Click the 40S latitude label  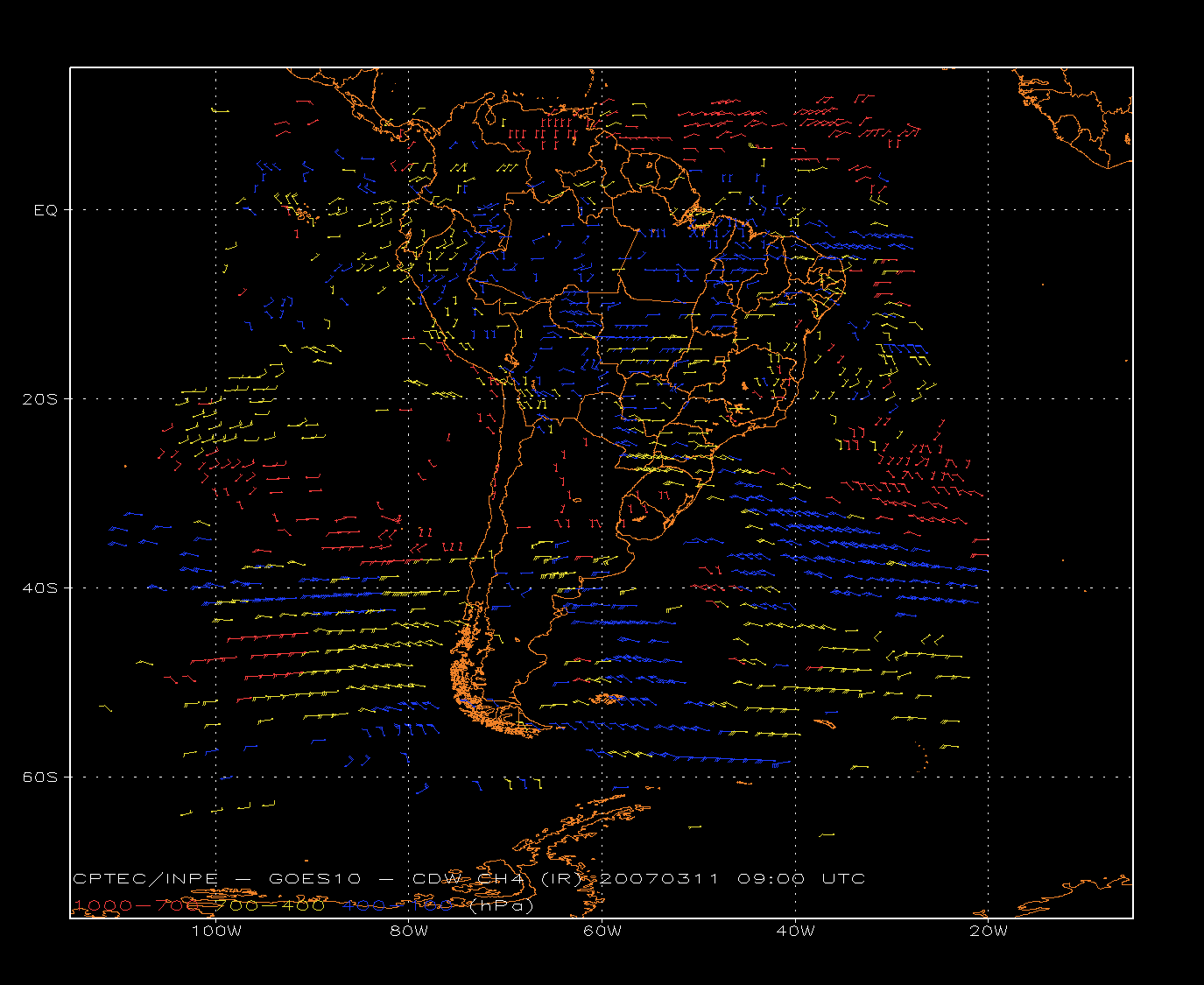(x=40, y=588)
